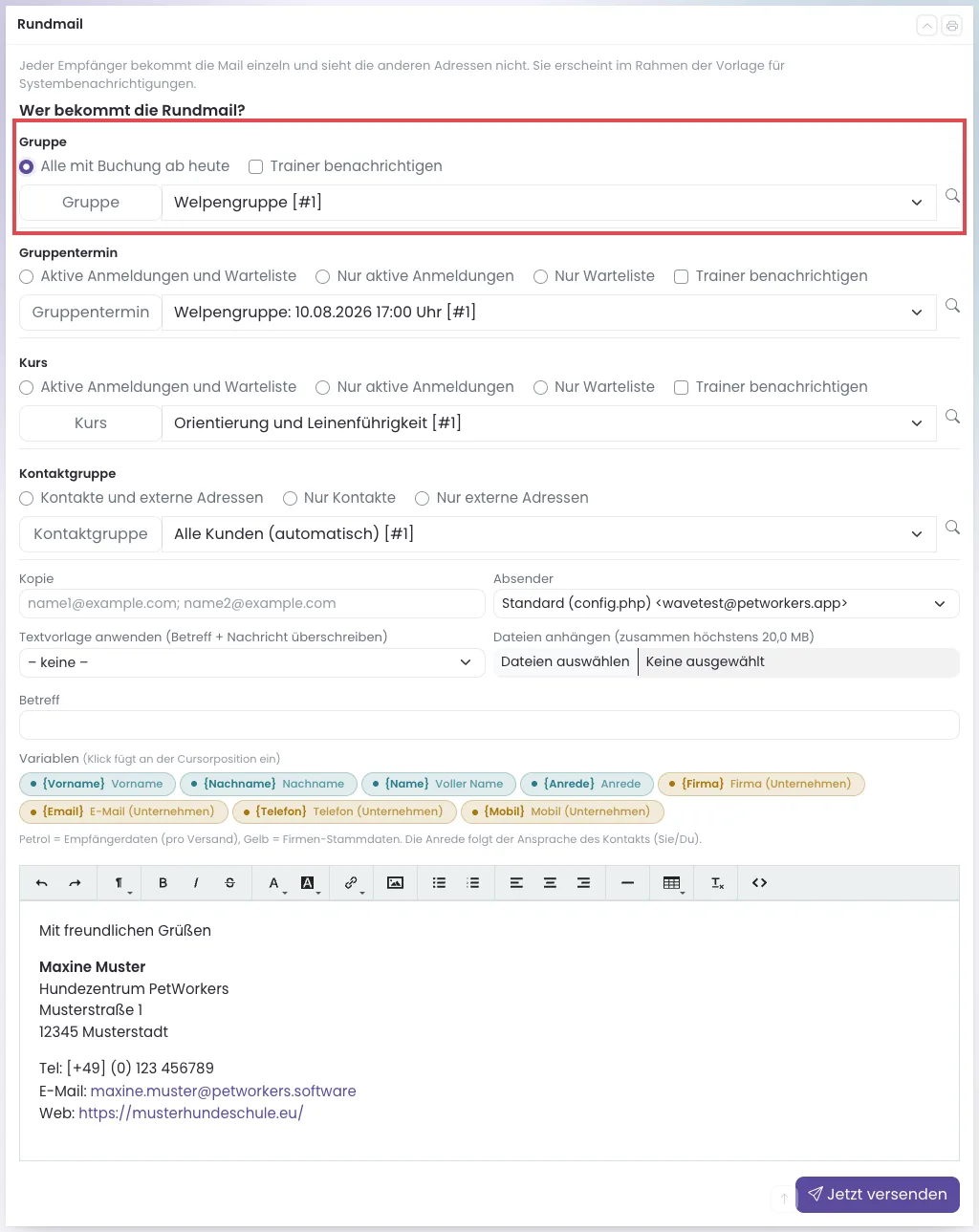Collapse the Rundmail panel with chevron icon
The height and width of the screenshot is (1232, 979).
click(x=926, y=26)
